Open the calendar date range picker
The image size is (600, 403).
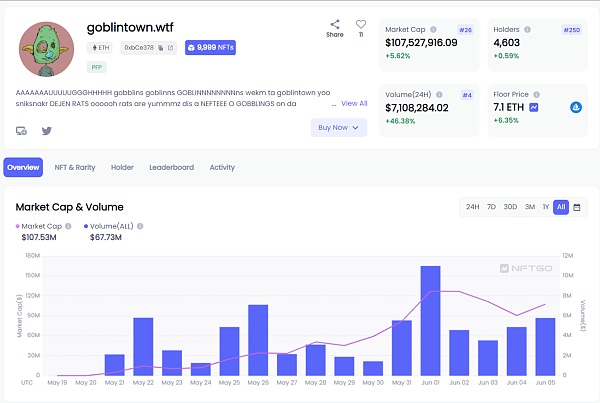(x=577, y=207)
